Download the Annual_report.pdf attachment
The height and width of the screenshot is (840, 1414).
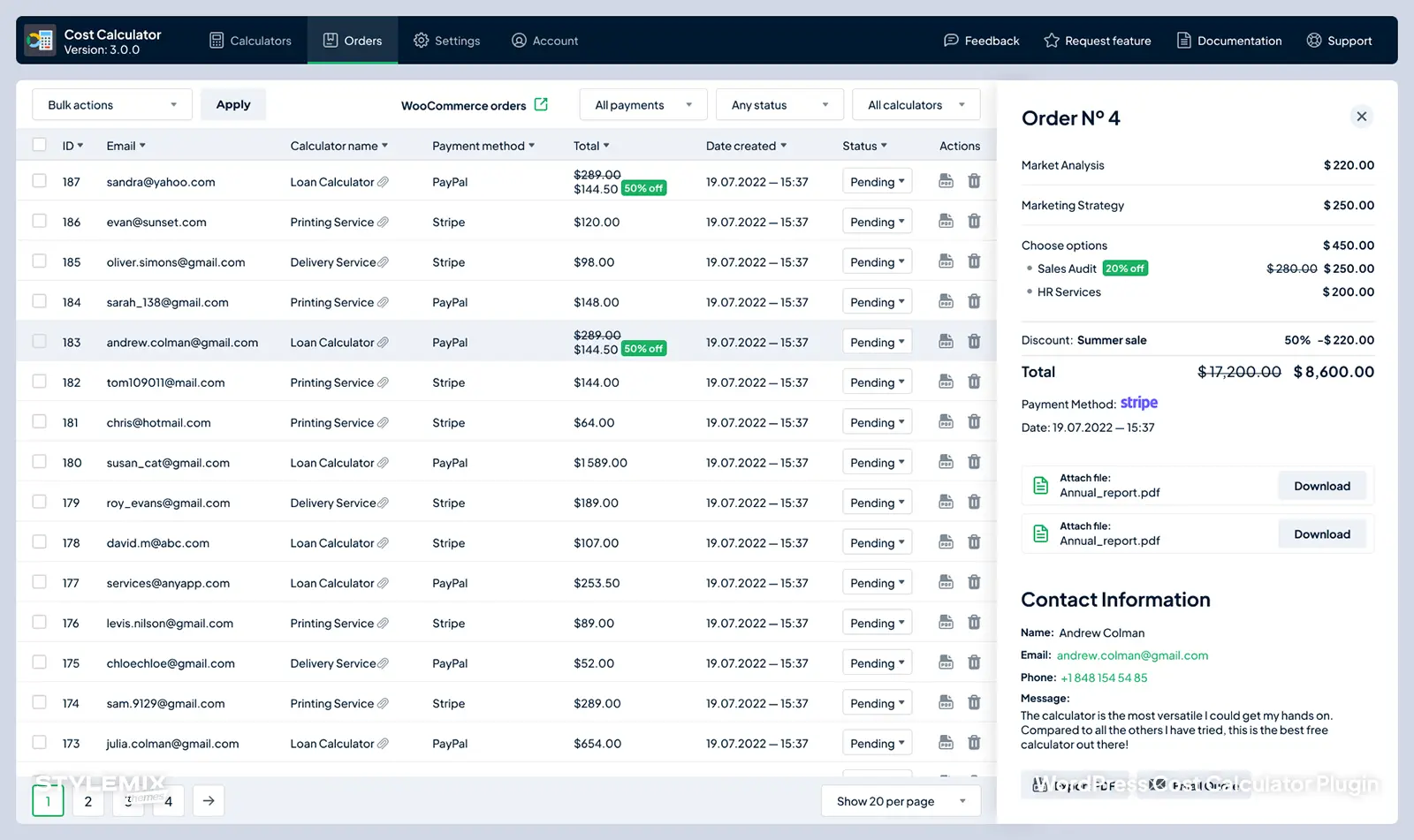click(x=1321, y=485)
